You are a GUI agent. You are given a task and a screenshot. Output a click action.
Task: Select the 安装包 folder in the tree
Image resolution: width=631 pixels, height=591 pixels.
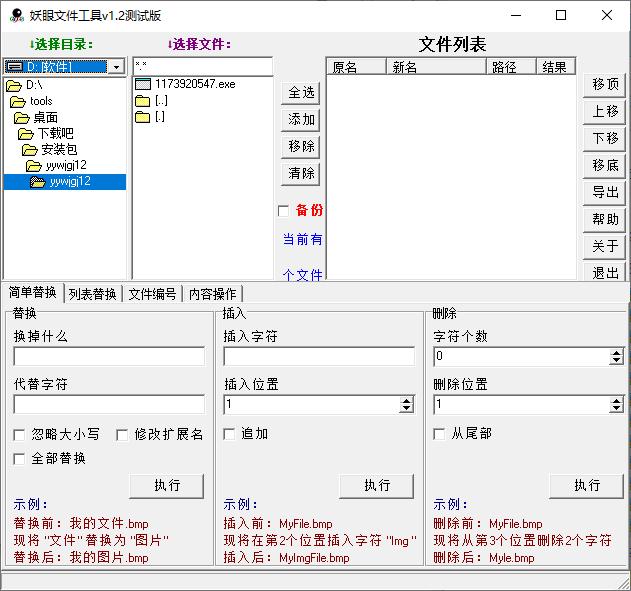click(59, 150)
